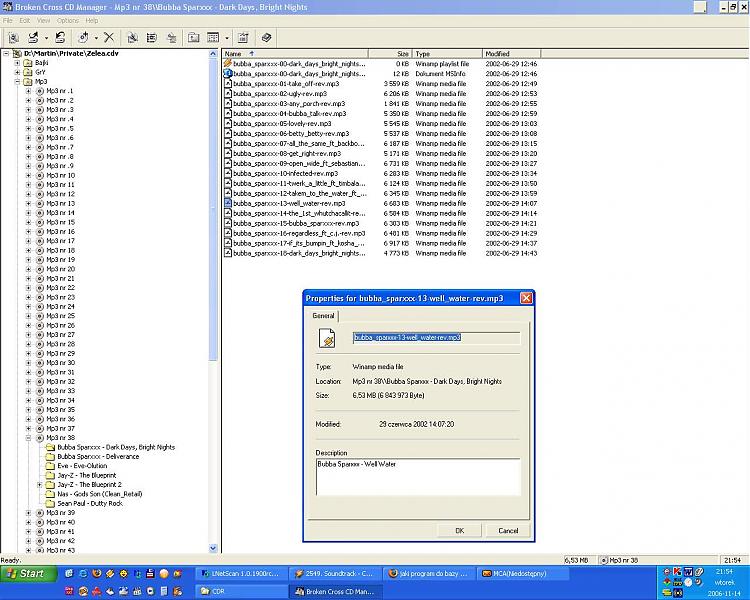This screenshot has height=600, width=750.
Task: Select Sean Paul - Dutty Rock folder
Action: (90, 503)
